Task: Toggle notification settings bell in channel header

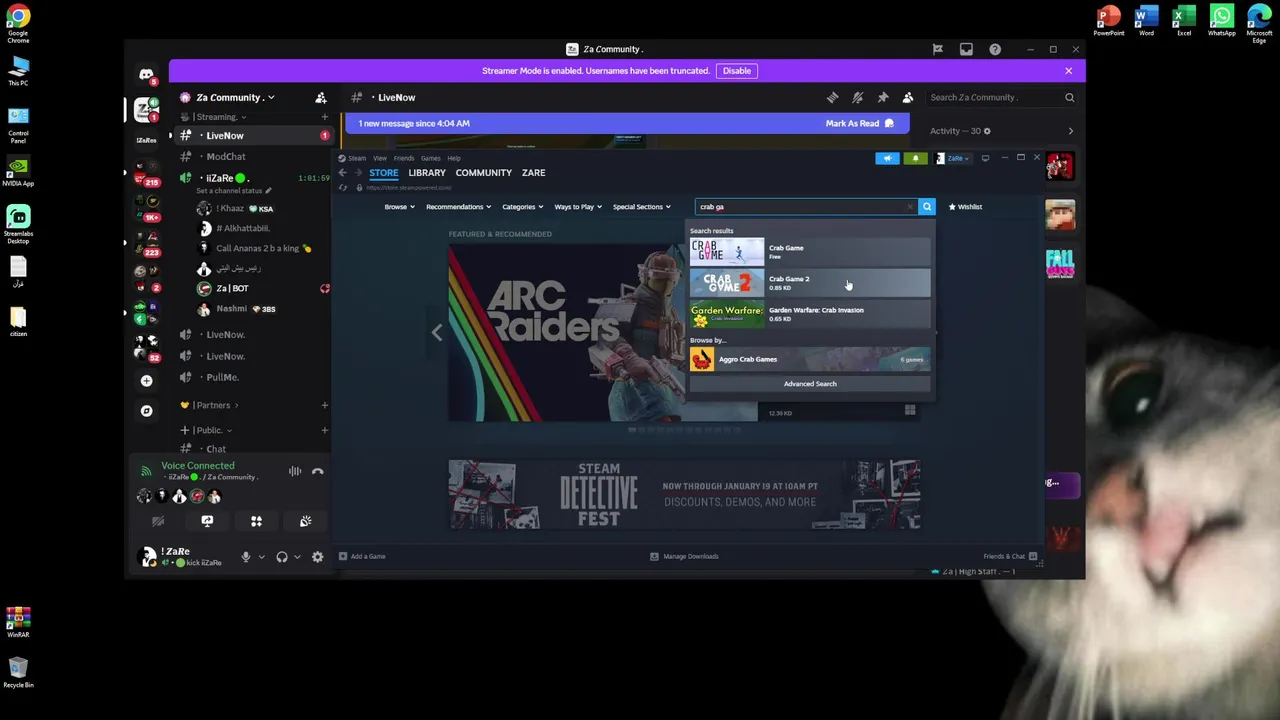Action: pyautogui.click(x=857, y=97)
